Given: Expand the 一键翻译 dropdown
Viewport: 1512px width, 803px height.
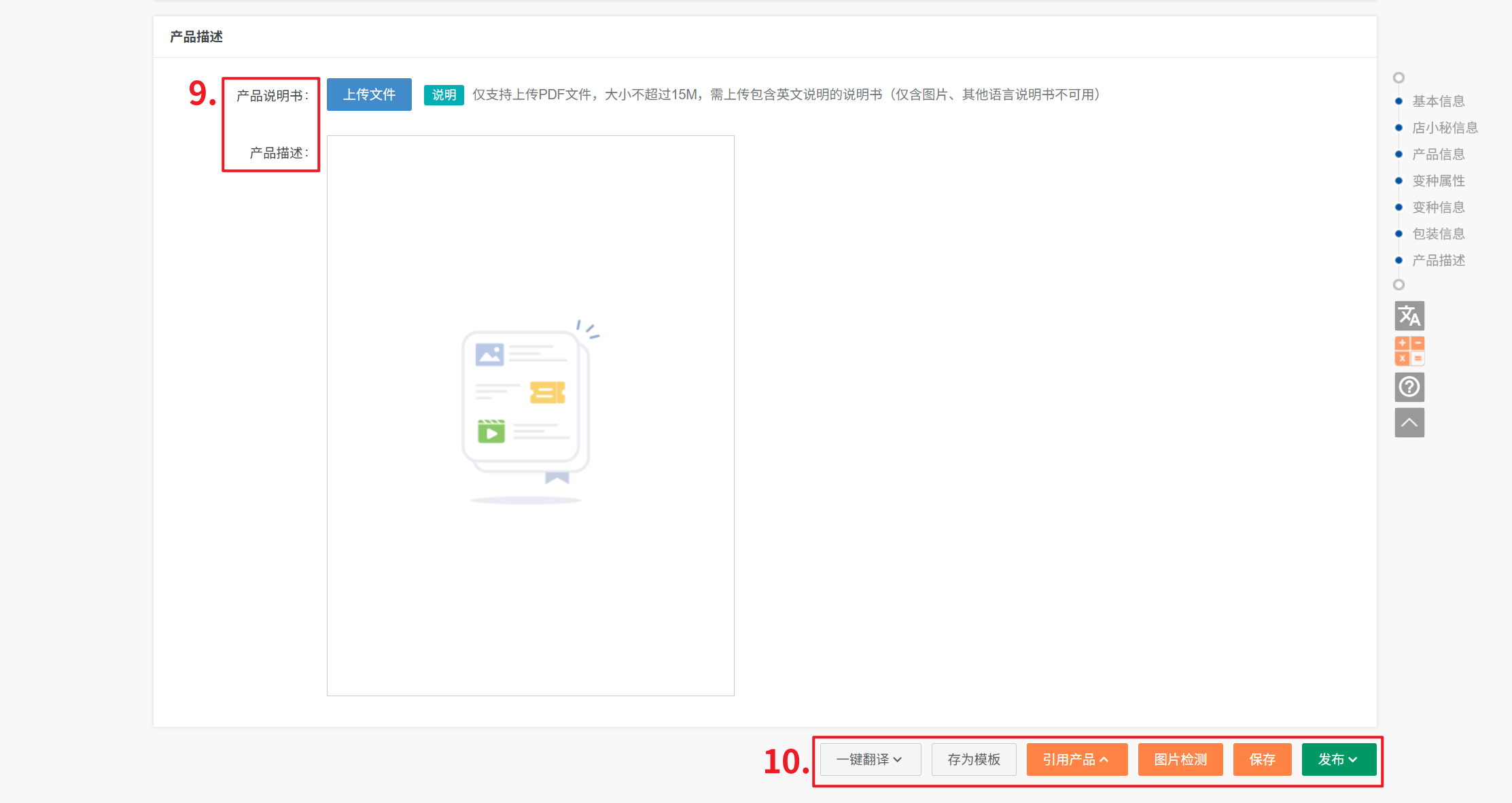Looking at the screenshot, I should click(x=870, y=759).
